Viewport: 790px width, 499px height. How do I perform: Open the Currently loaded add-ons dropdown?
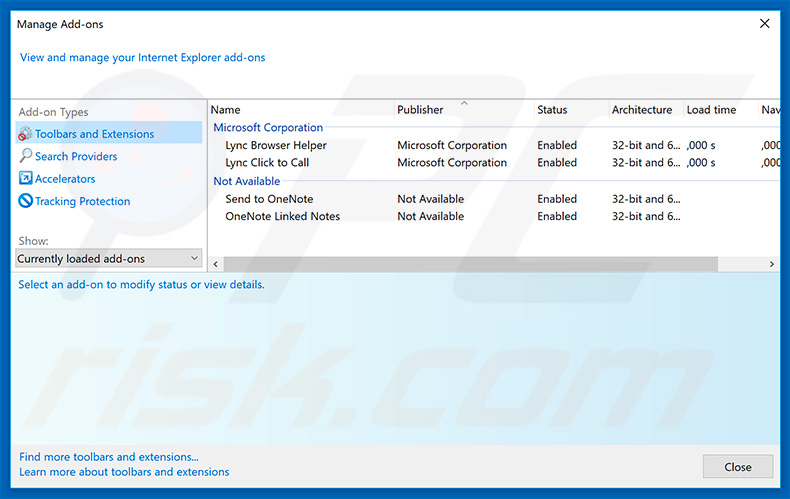coord(109,259)
